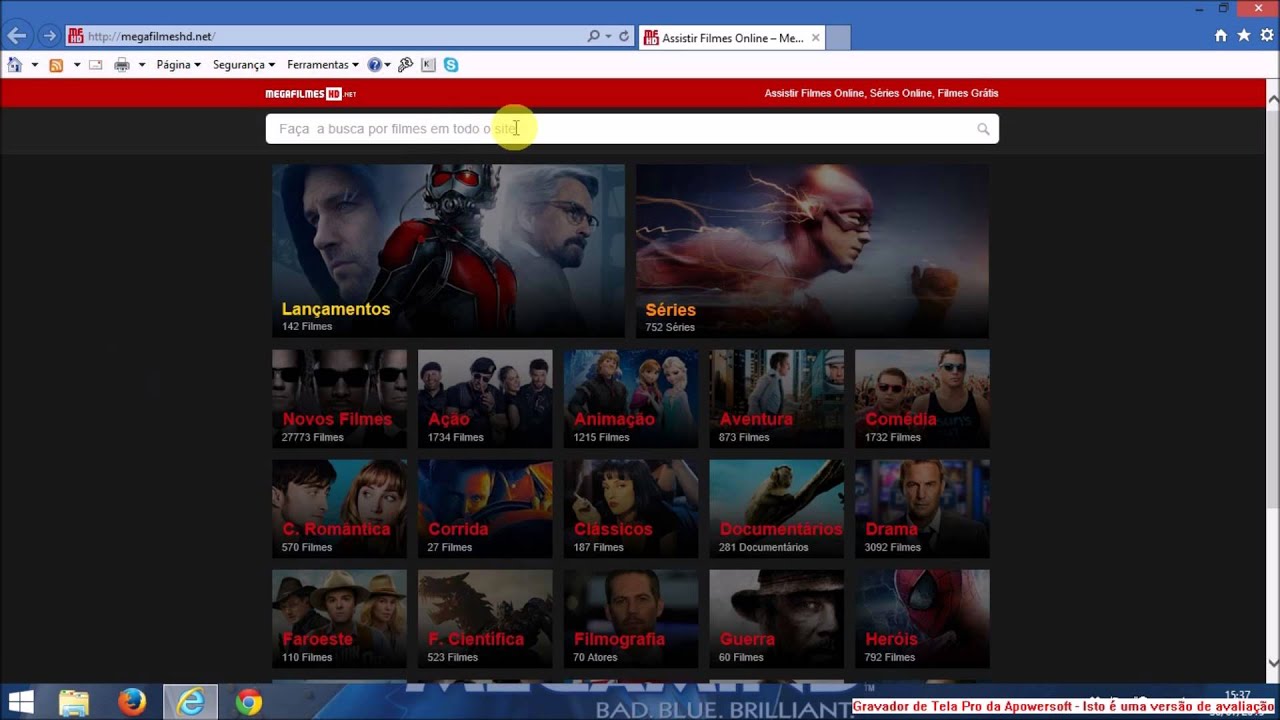
Task: Click the Skype add-on icon
Action: [451, 65]
